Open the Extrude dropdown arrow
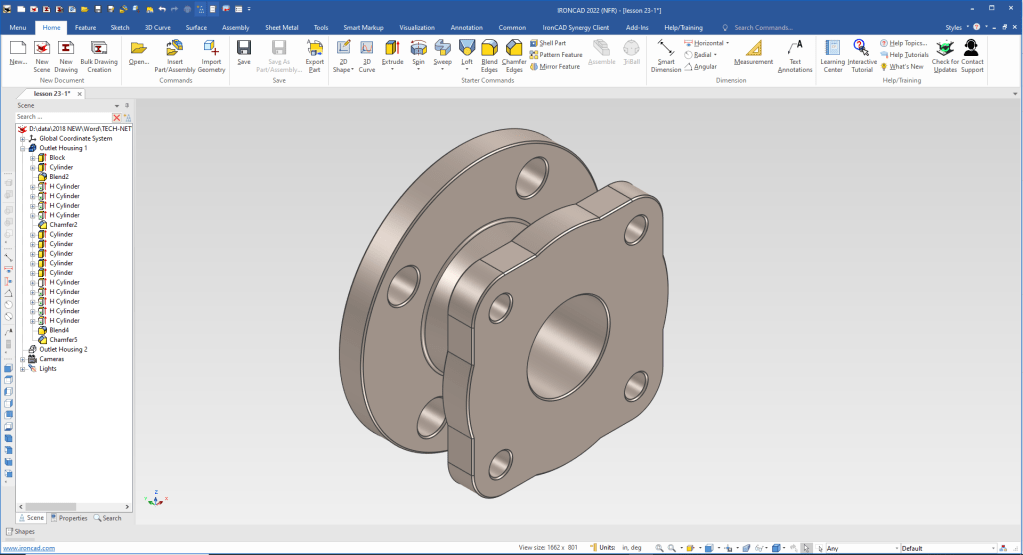The image size is (1023, 555). (392, 70)
